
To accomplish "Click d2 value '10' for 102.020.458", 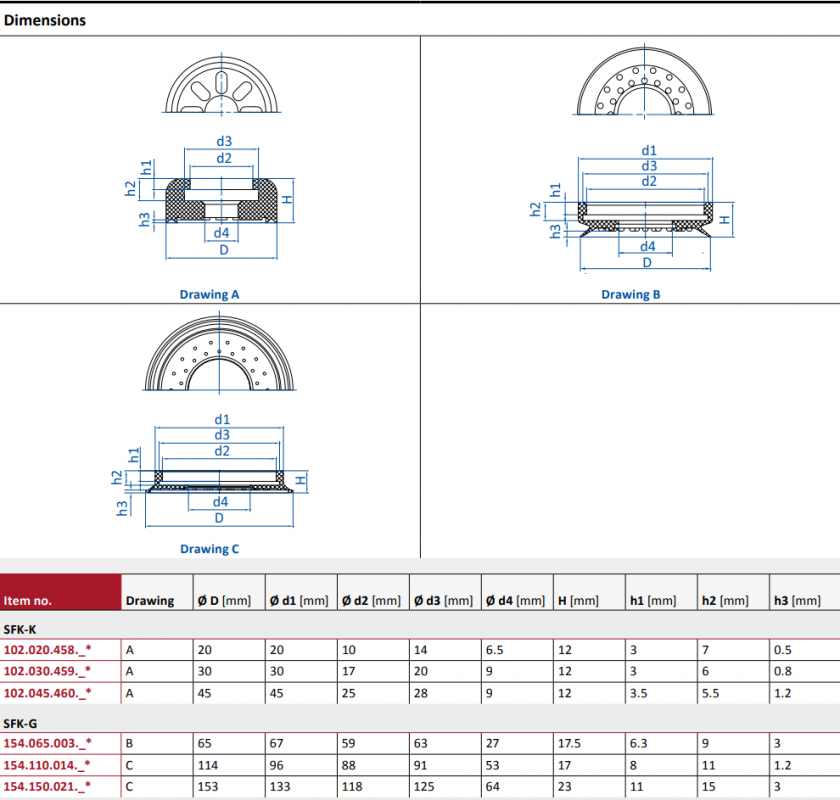I will coord(349,650).
